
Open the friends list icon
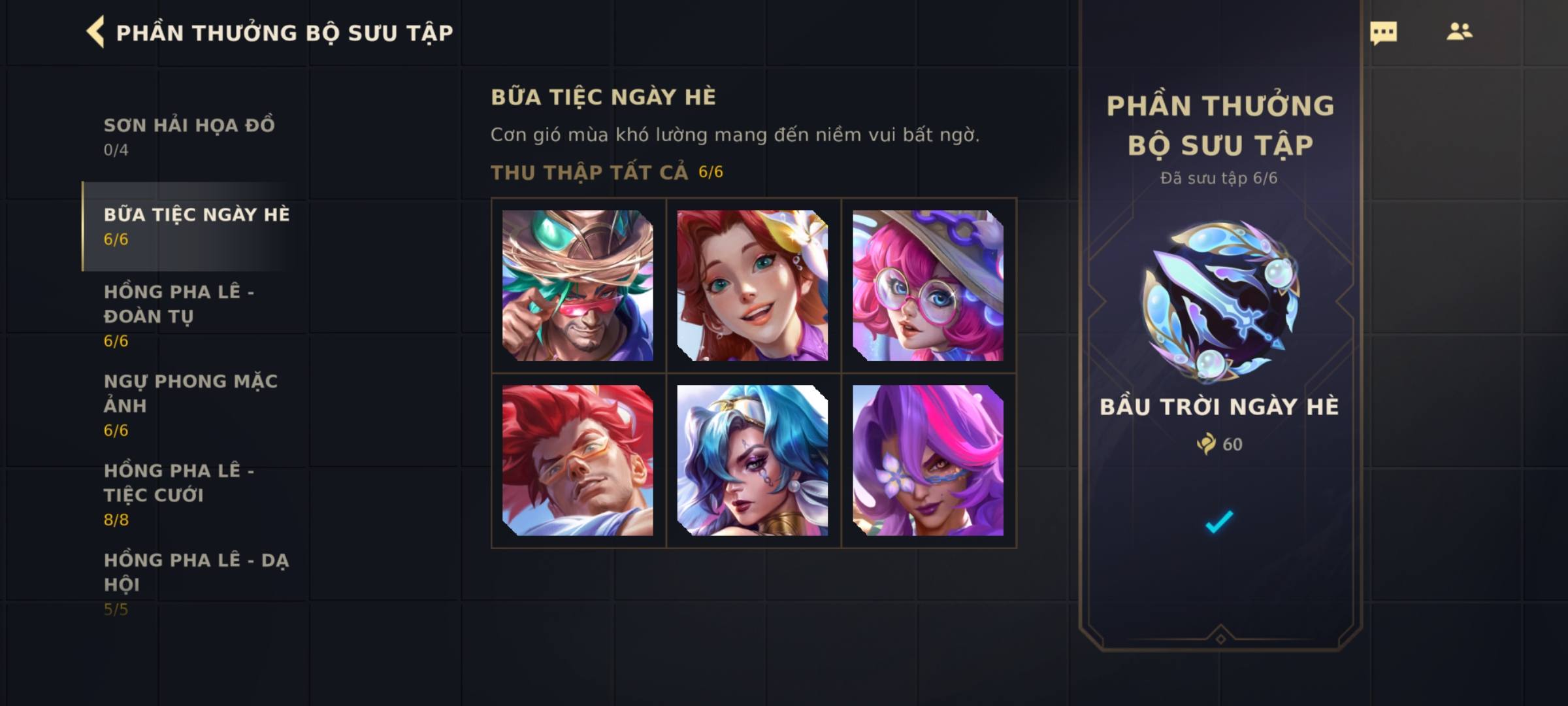point(1459,31)
